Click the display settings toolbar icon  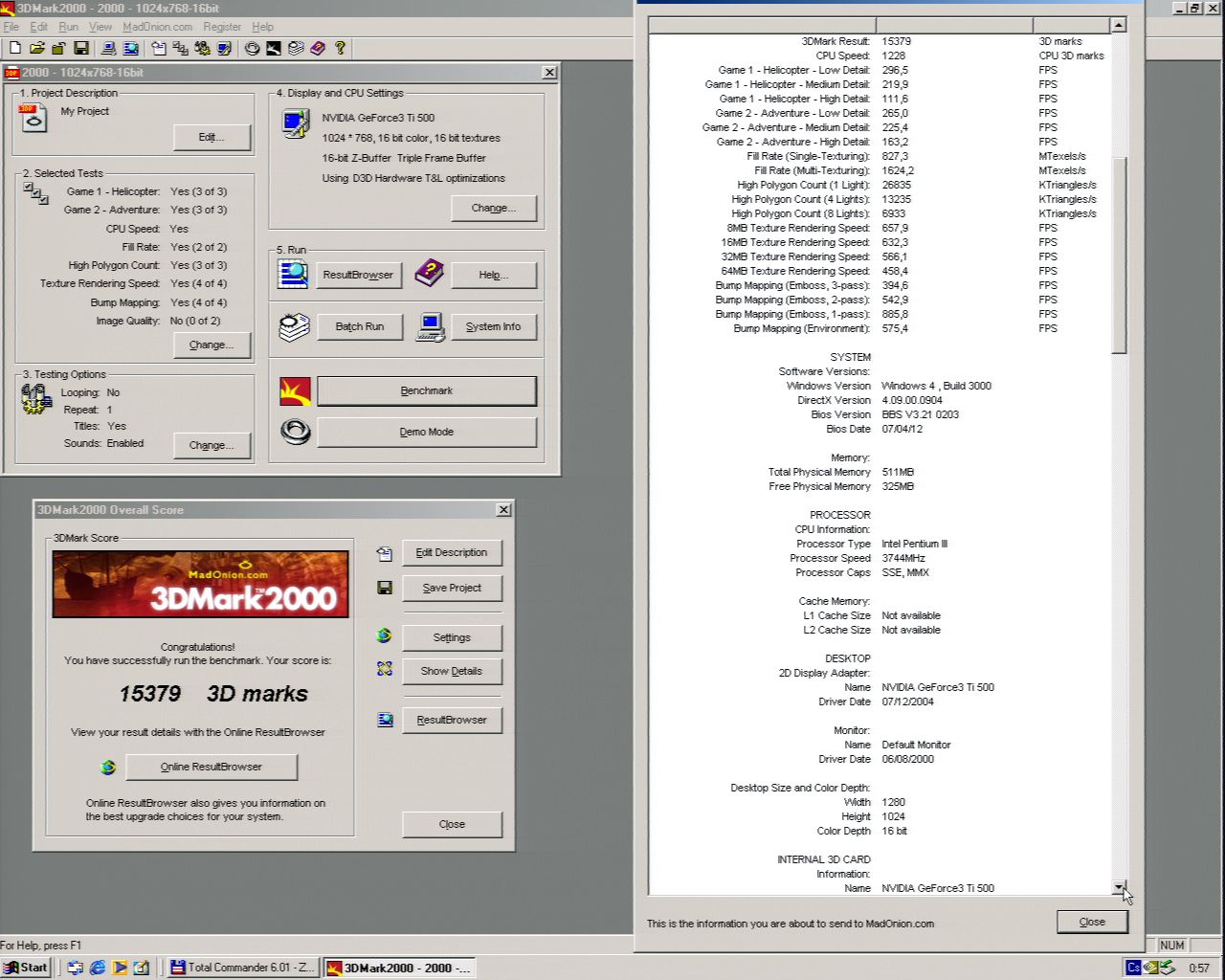click(x=223, y=48)
